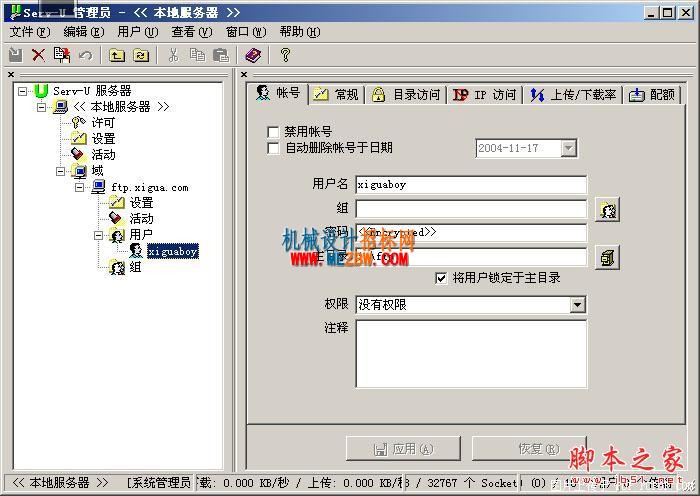Click the scissors cut icon
700x496 pixels.
coord(173,55)
